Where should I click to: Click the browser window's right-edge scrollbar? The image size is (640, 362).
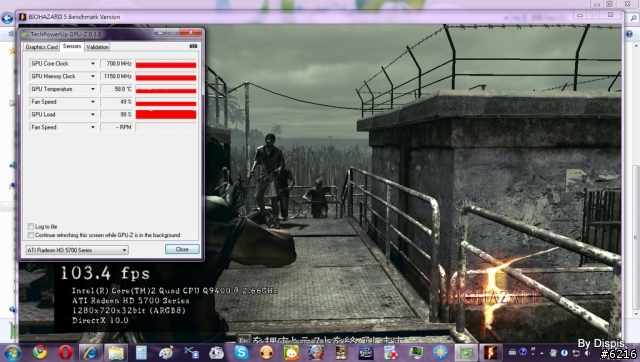(636, 238)
